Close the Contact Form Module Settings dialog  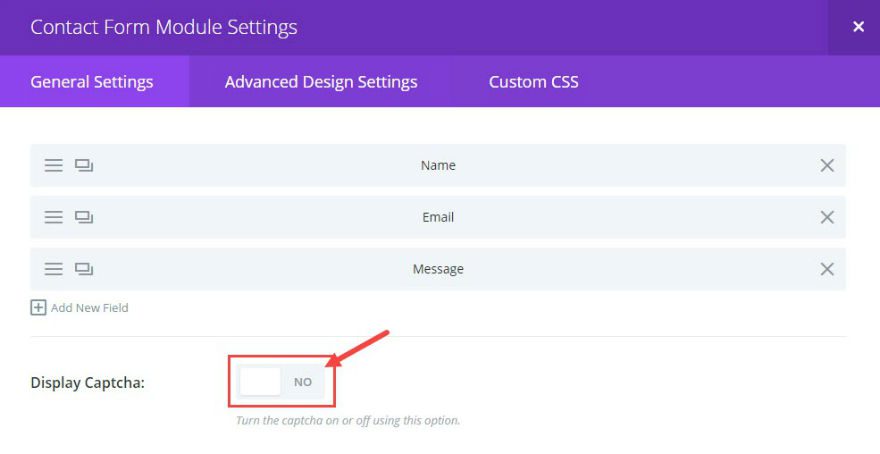click(857, 27)
